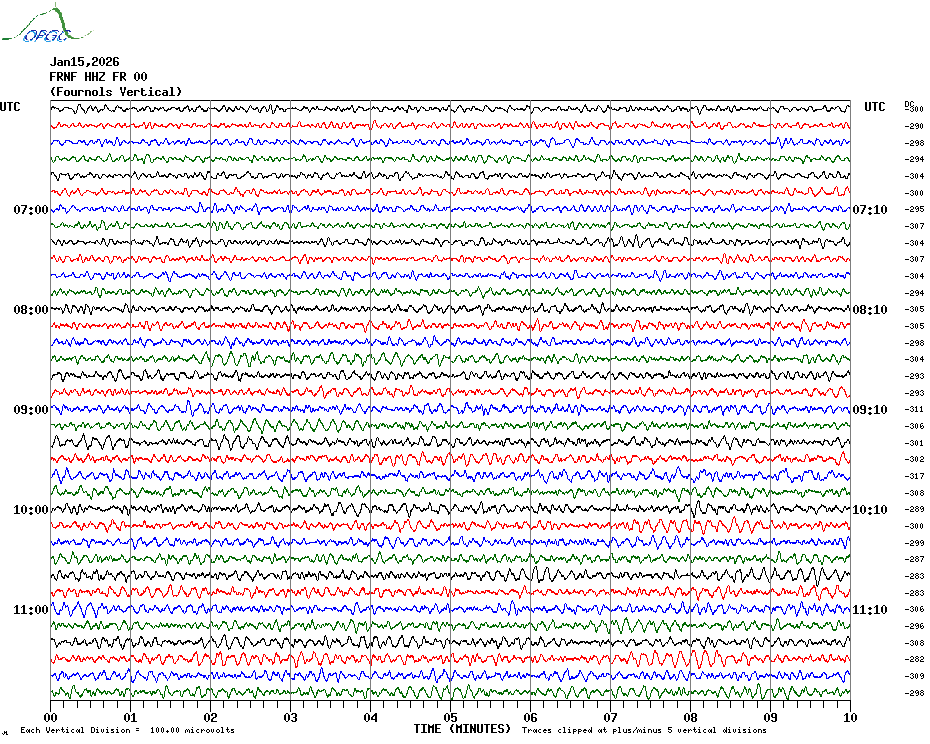
Task: Click minute tick label '00' on x-axis
Action: (50, 718)
